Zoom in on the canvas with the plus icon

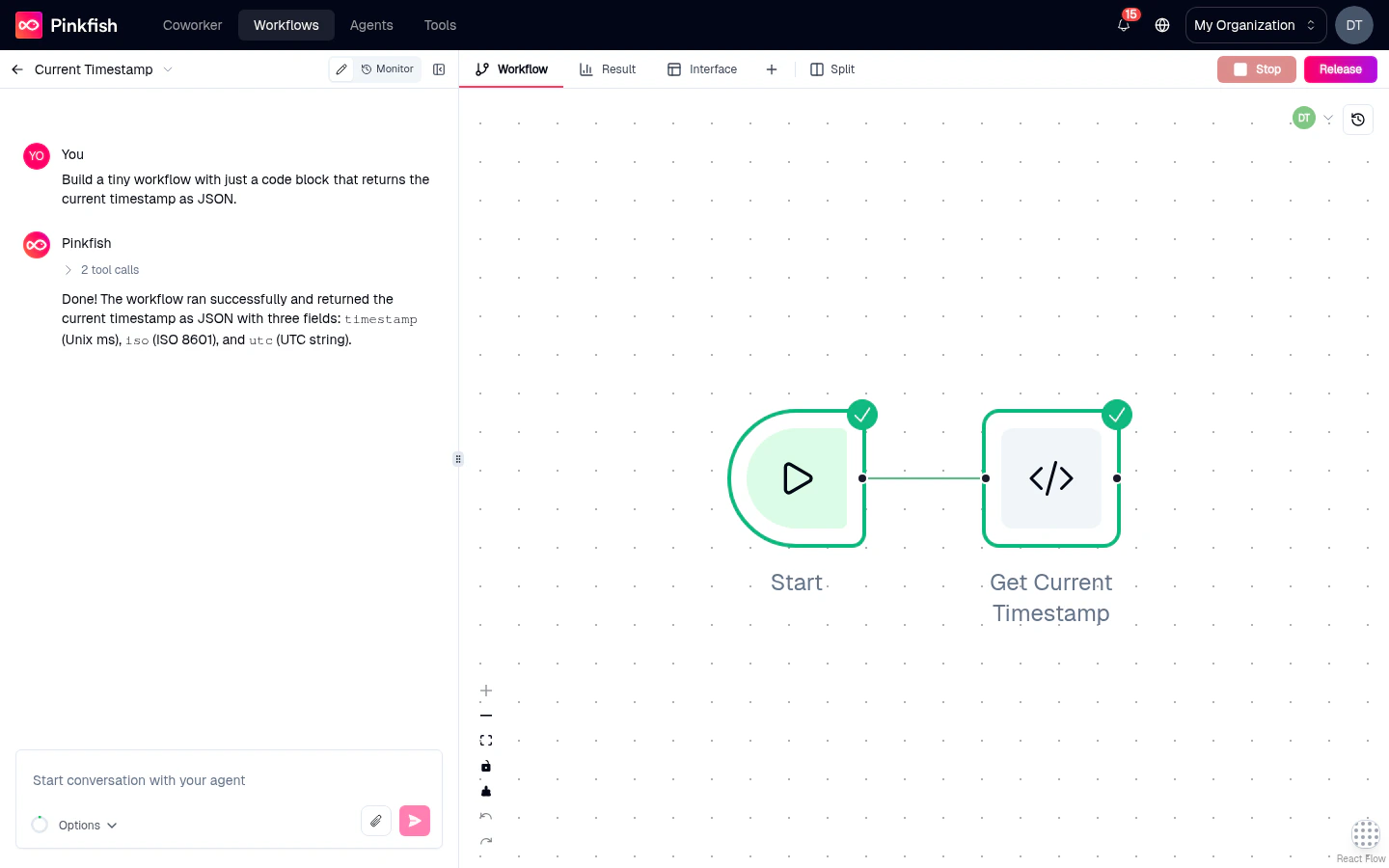point(486,691)
